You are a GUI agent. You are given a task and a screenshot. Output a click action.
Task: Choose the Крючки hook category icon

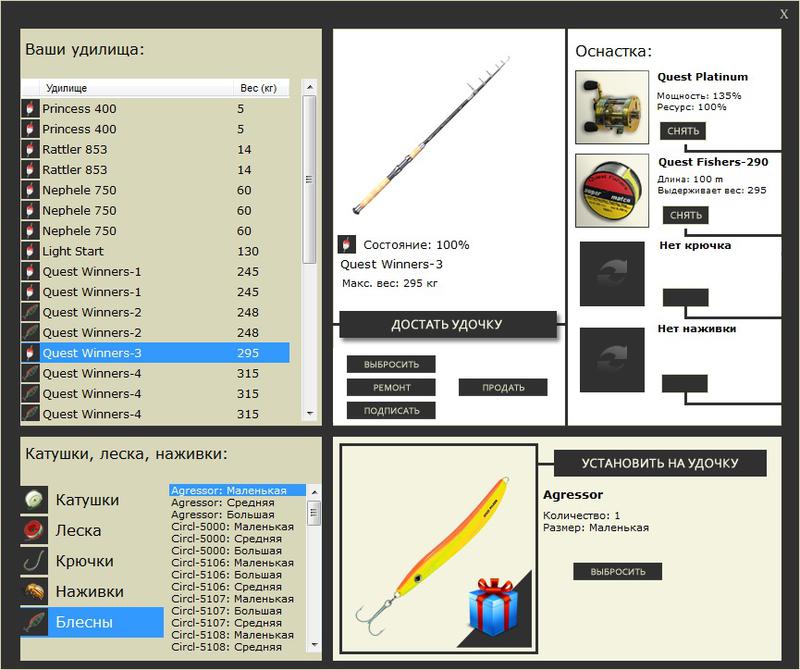(x=34, y=560)
